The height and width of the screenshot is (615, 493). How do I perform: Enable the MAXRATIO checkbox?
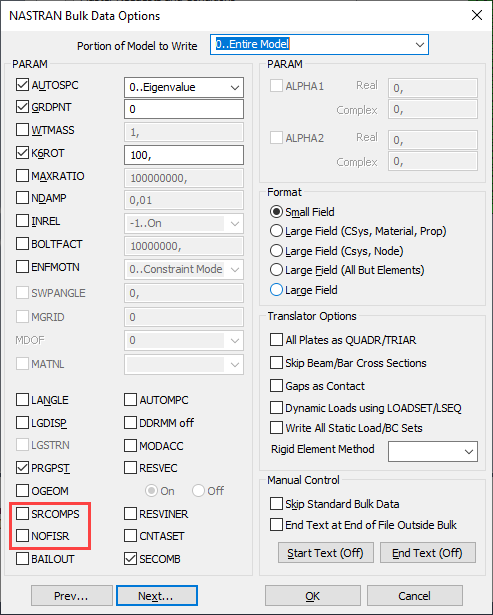pyautogui.click(x=22, y=175)
